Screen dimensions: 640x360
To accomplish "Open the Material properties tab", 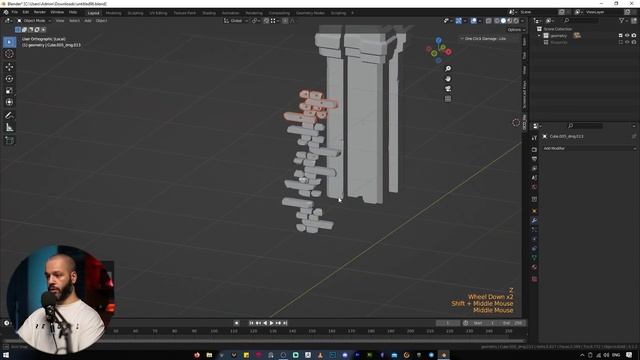I will coord(534,268).
